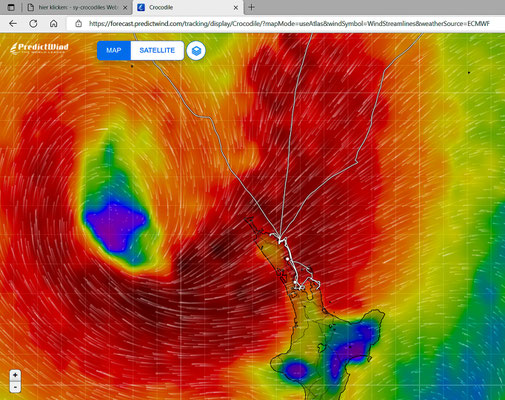Open the tab actions menu icon
This screenshot has height=400, width=505.
[x=11, y=7]
